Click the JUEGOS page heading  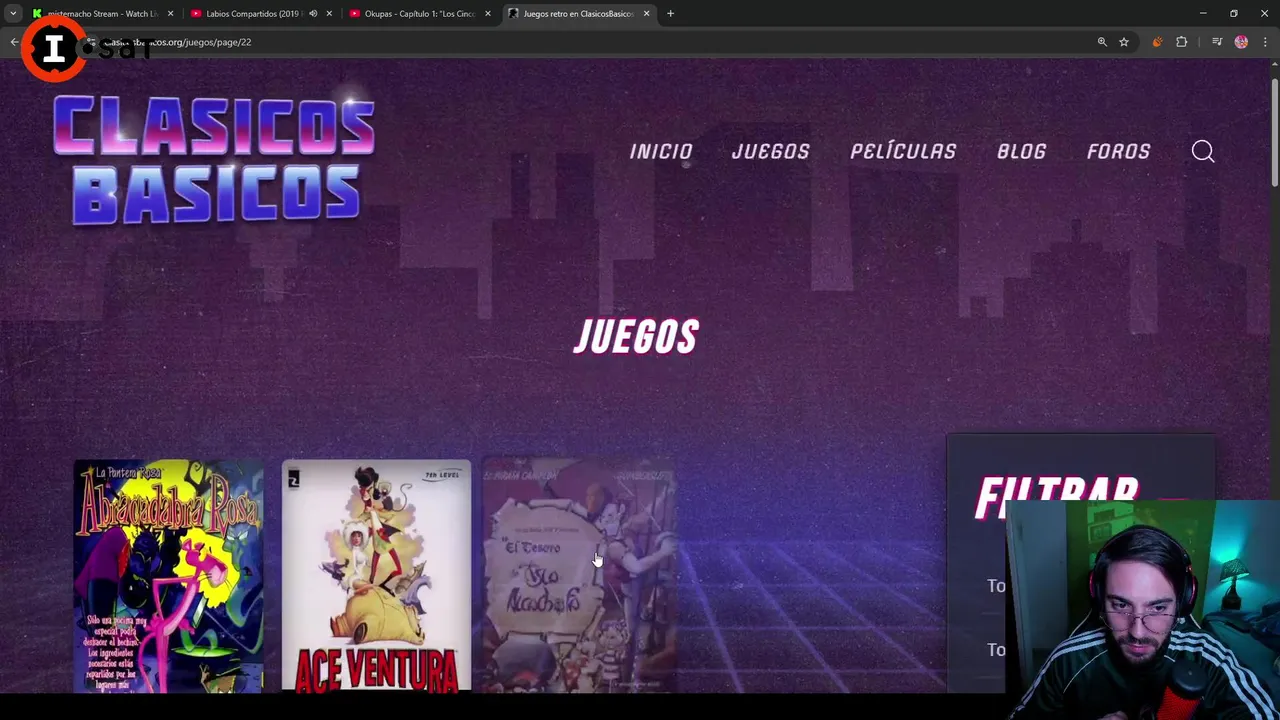636,338
